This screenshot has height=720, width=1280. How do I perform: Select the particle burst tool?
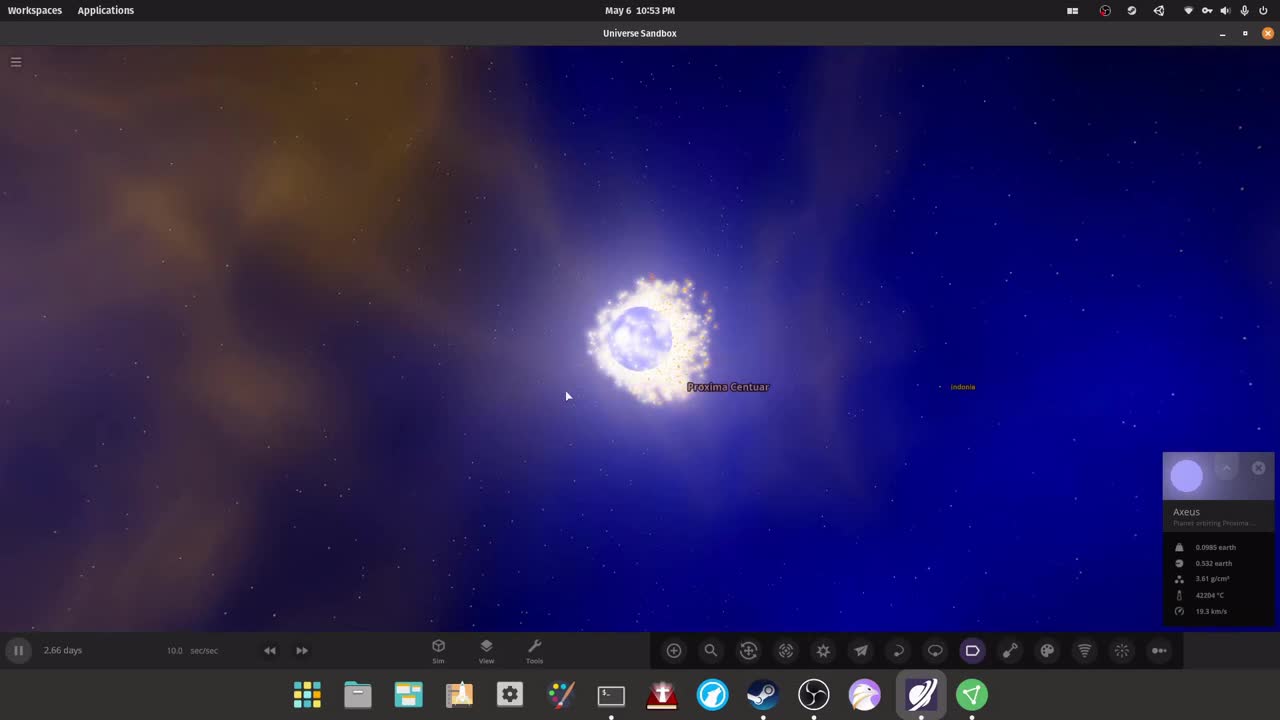tap(1122, 650)
